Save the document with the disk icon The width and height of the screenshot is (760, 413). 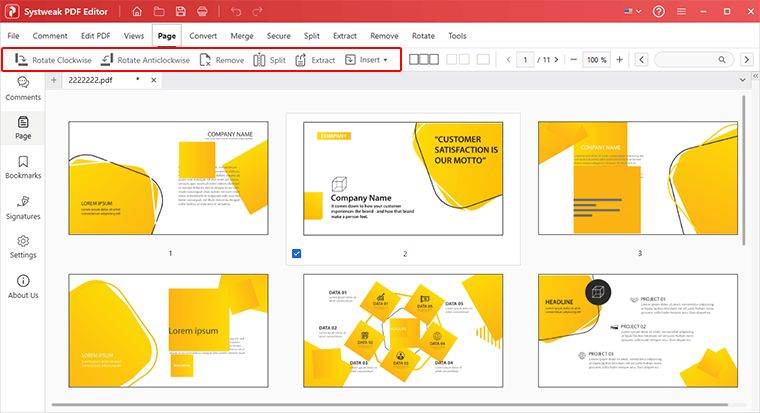(180, 11)
